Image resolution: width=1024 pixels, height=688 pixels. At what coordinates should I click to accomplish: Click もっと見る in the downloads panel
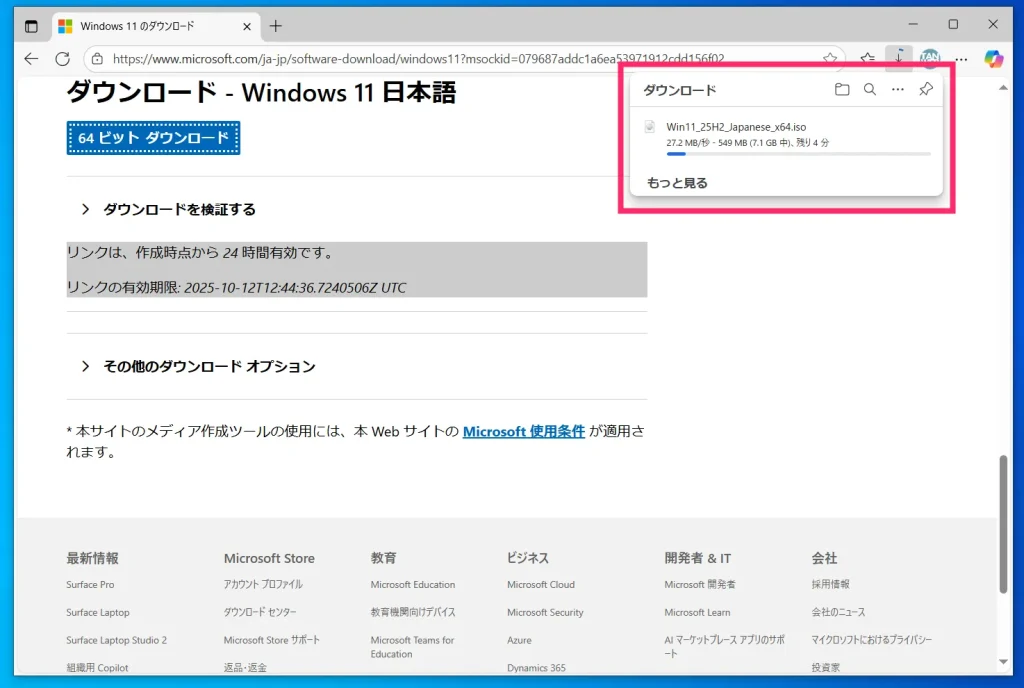[677, 183]
